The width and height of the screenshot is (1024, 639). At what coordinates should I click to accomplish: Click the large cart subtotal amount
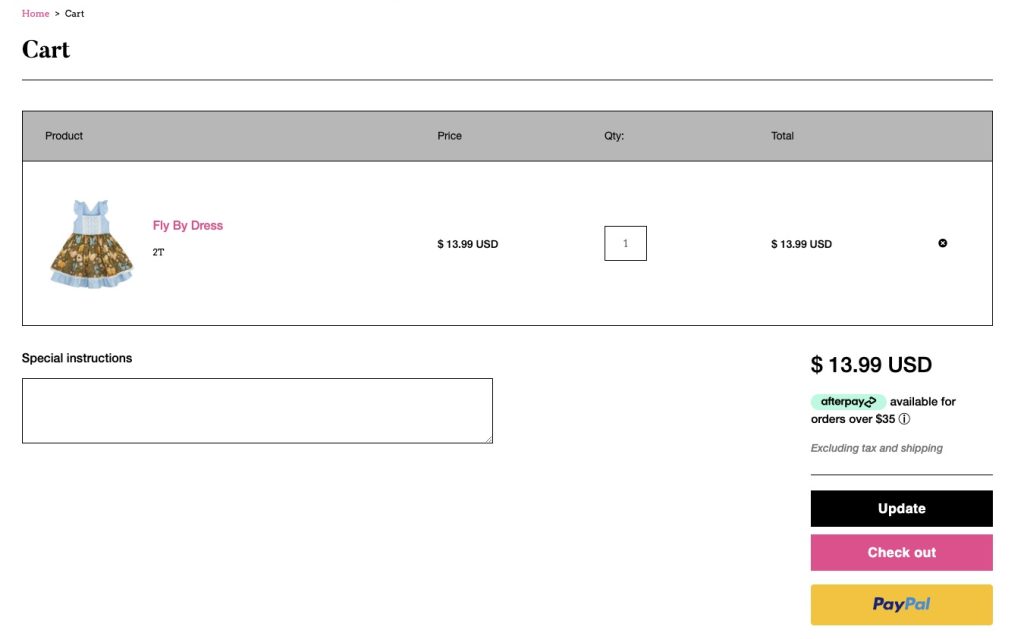(x=871, y=365)
